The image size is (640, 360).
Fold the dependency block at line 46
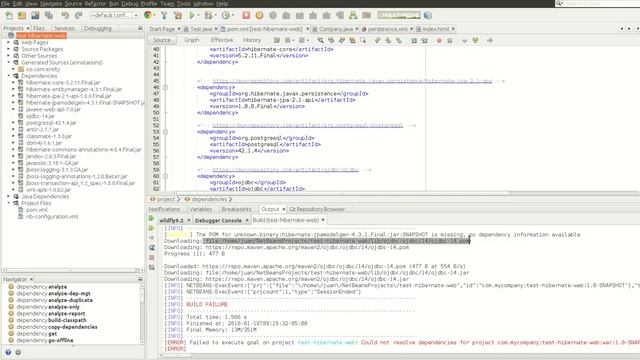[x=165, y=87]
